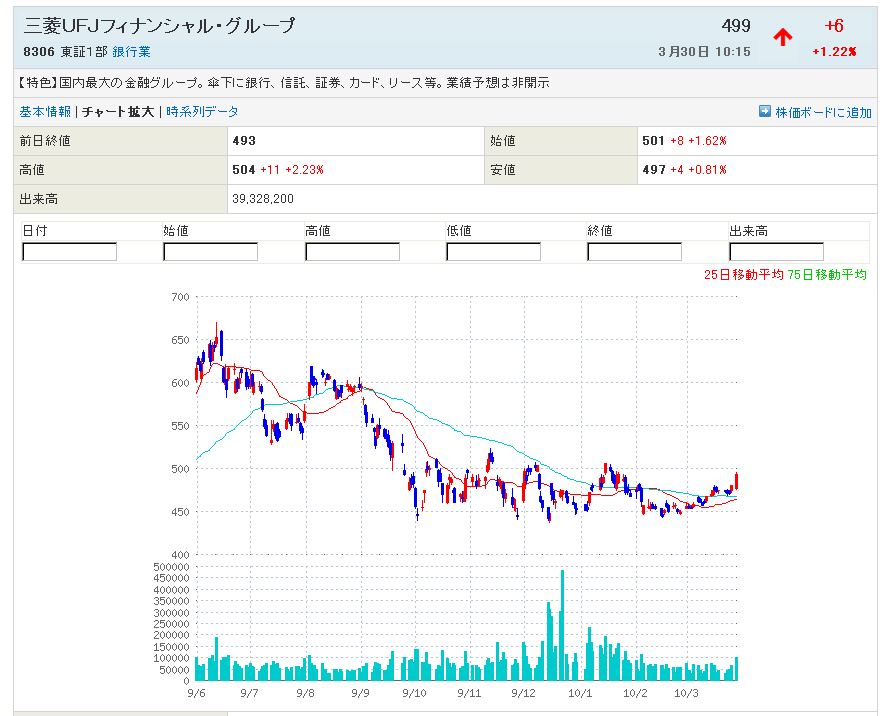Click the stock code 8306
Image resolution: width=882 pixels, height=716 pixels.
click(39, 52)
